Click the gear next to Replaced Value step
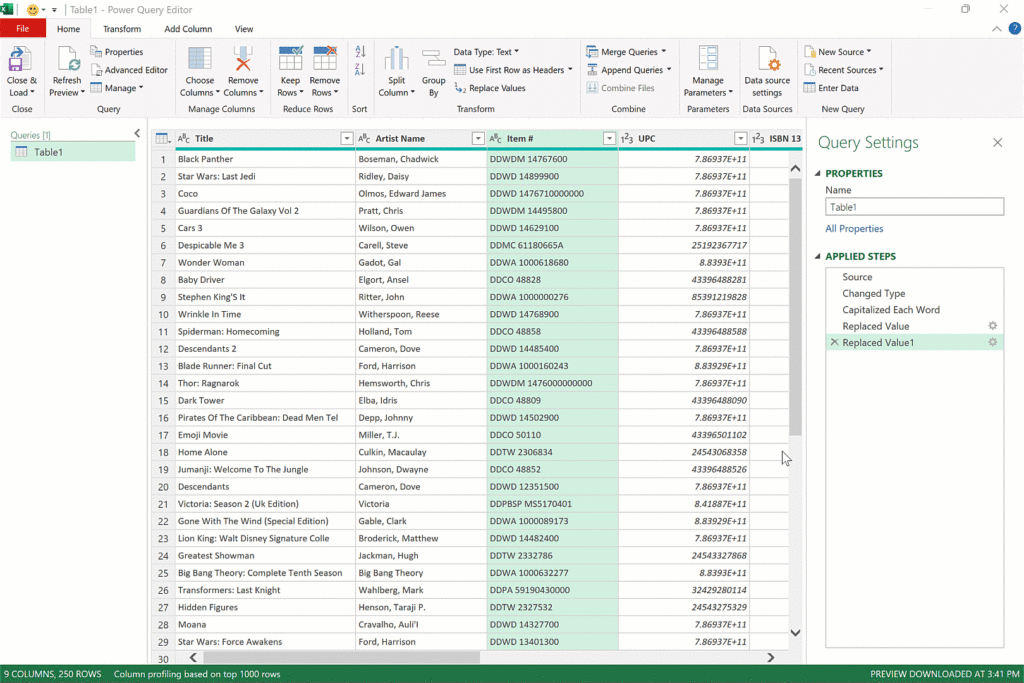This screenshot has width=1024, height=683. coord(993,326)
